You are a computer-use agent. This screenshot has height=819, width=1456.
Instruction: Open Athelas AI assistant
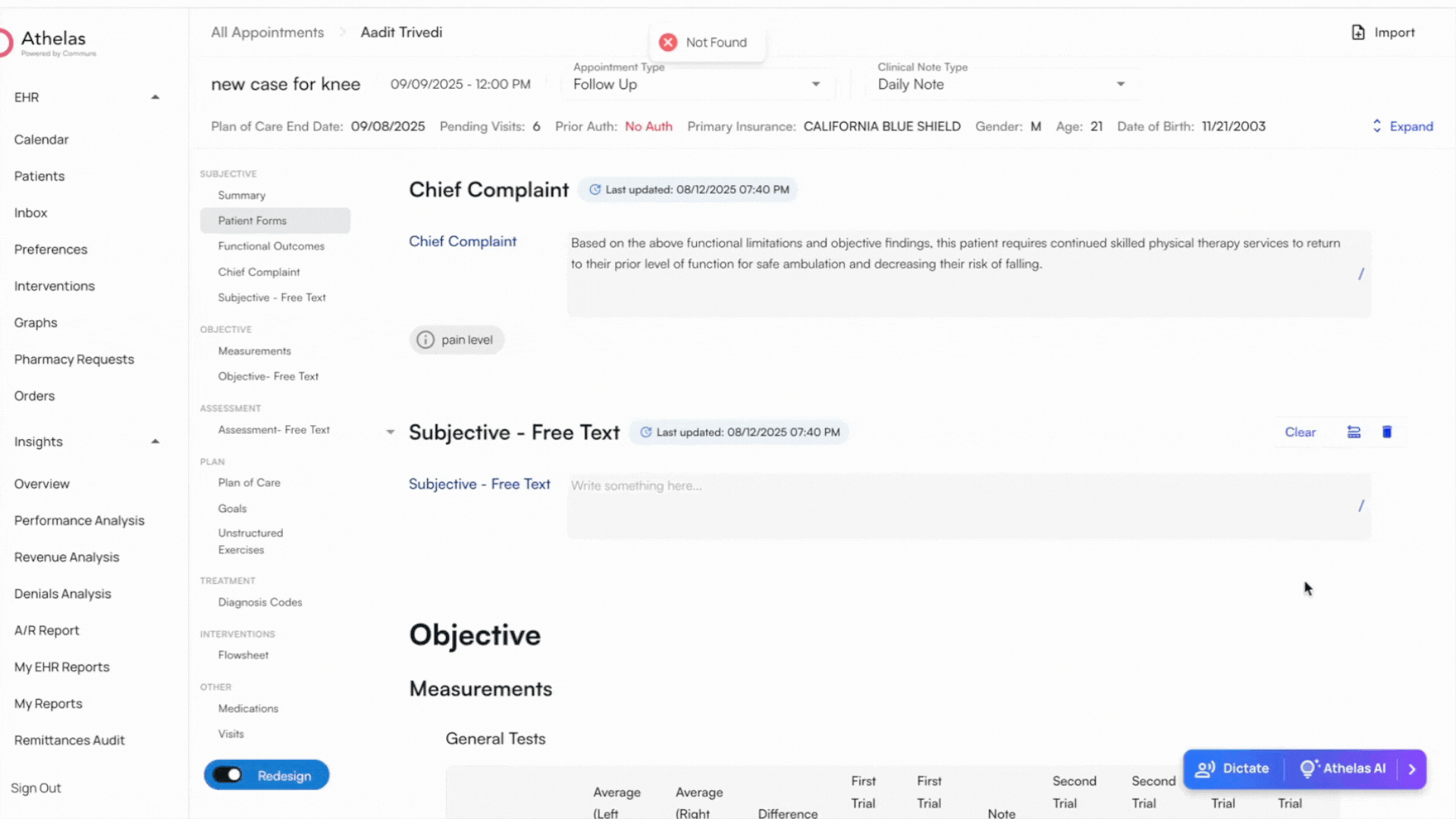1343,769
